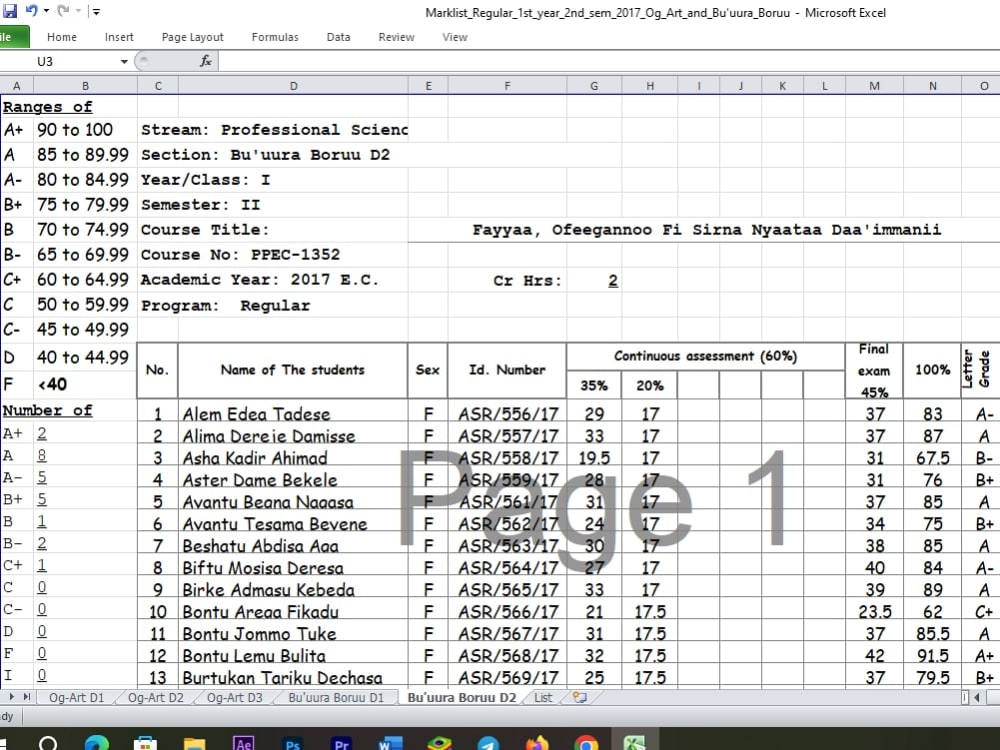Viewport: 1000px width, 750px height.
Task: Click the Insert Function fx icon
Action: pyautogui.click(x=205, y=61)
